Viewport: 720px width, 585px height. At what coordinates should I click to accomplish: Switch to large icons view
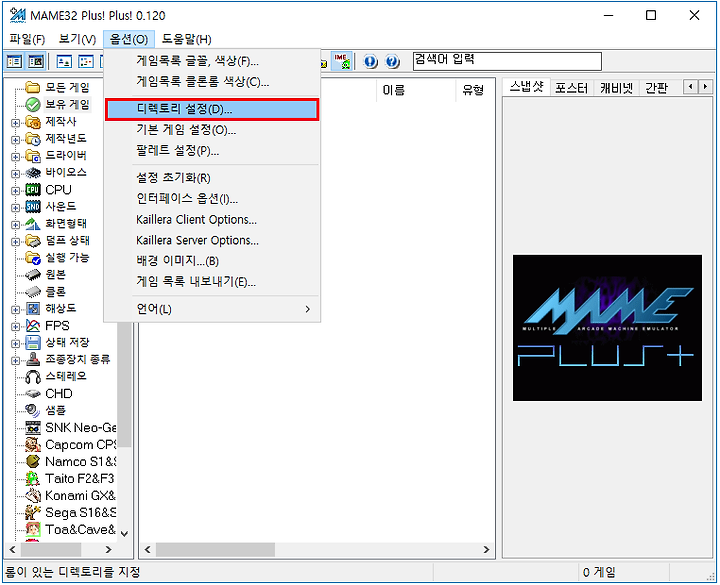[64, 61]
